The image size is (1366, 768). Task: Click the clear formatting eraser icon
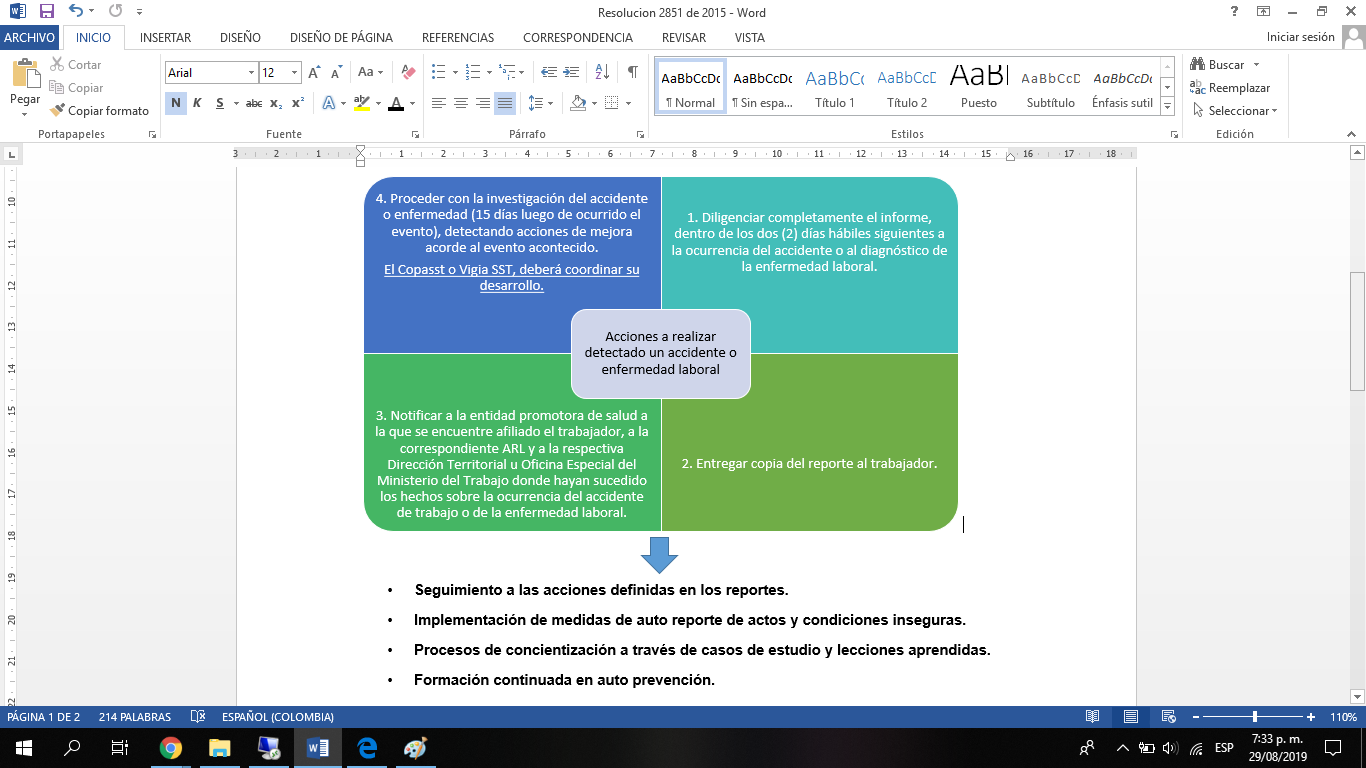pyautogui.click(x=408, y=72)
